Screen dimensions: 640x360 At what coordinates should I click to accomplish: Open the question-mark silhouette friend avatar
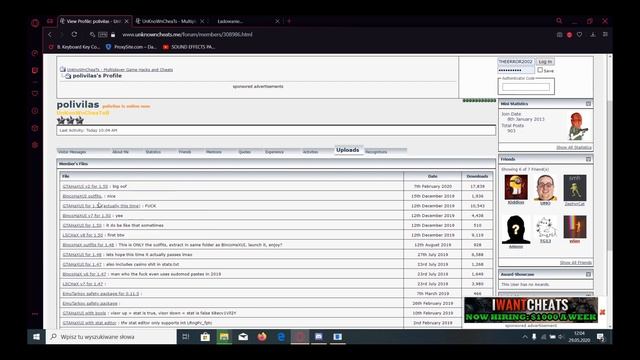pos(516,230)
